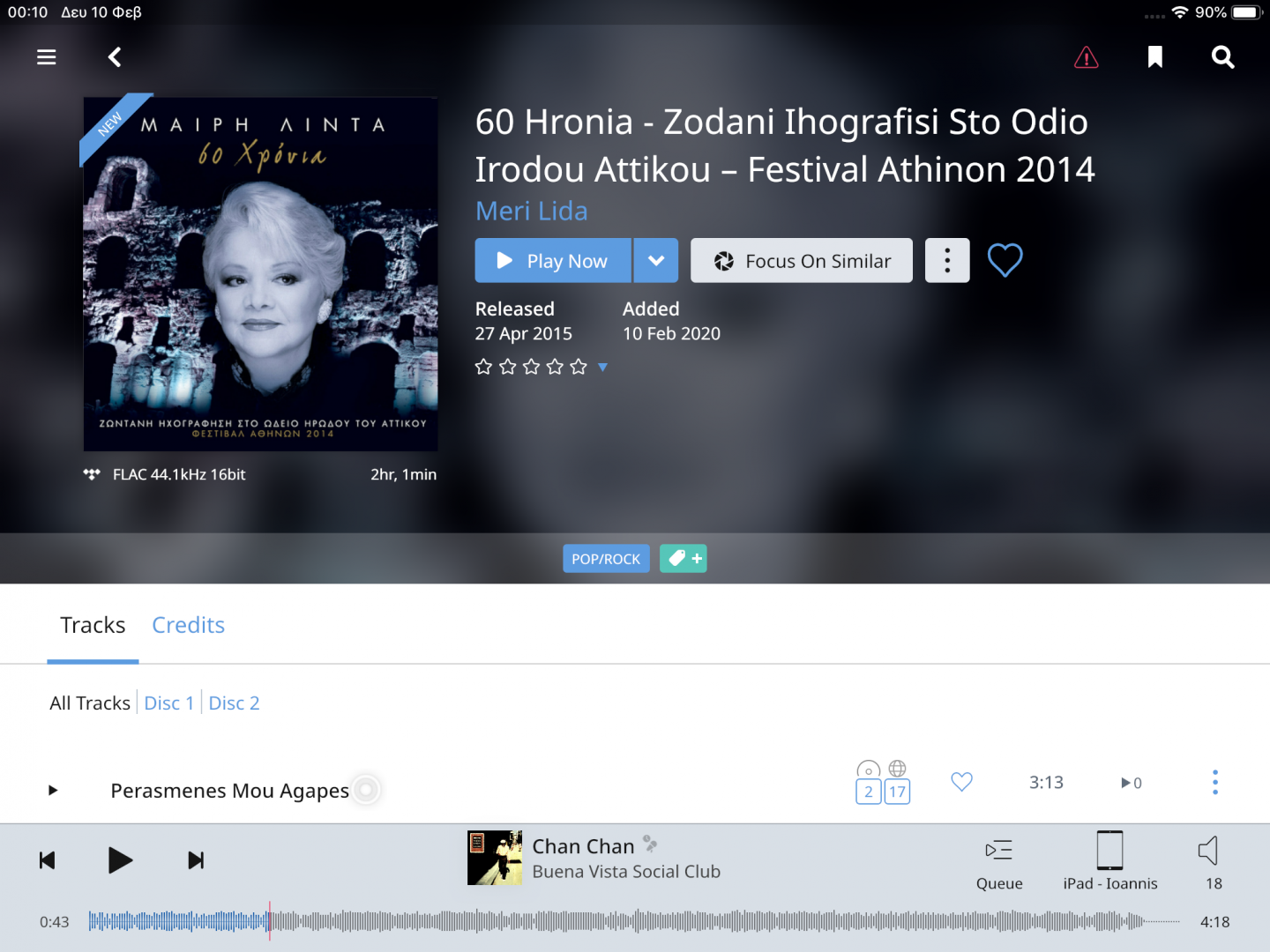The image size is (1270, 952).
Task: Go back with the left arrow
Action: click(x=115, y=57)
